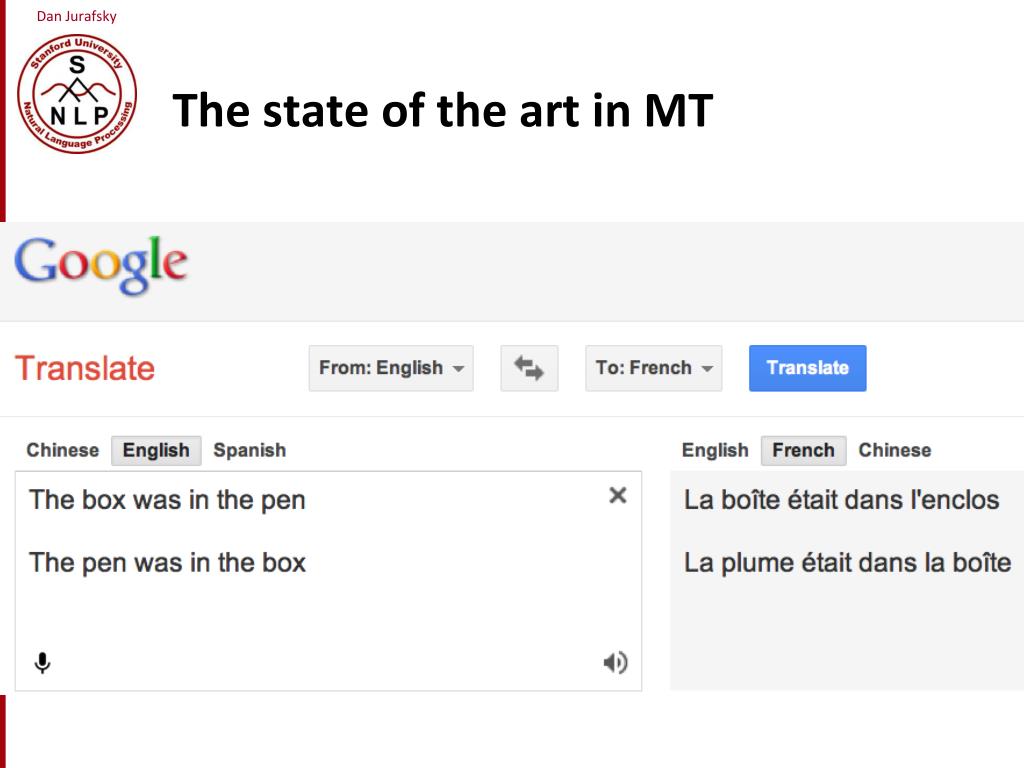Click the Google logo
Viewport: 1024px width, 768px height.
[x=101, y=266]
